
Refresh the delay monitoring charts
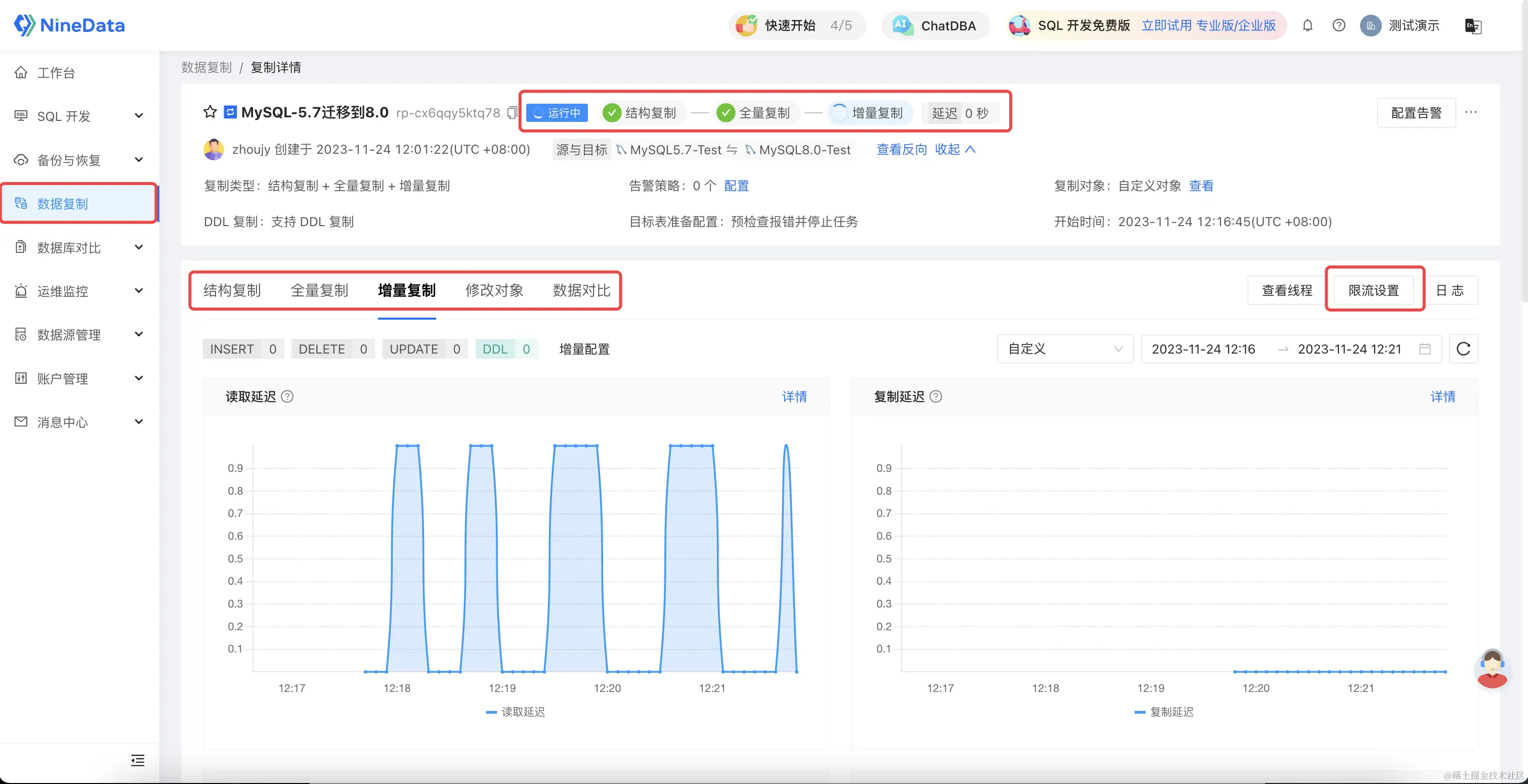[x=1463, y=349]
